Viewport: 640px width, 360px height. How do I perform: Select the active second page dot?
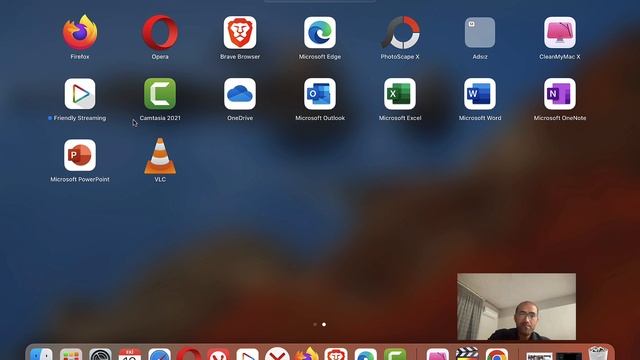pyautogui.click(x=324, y=324)
